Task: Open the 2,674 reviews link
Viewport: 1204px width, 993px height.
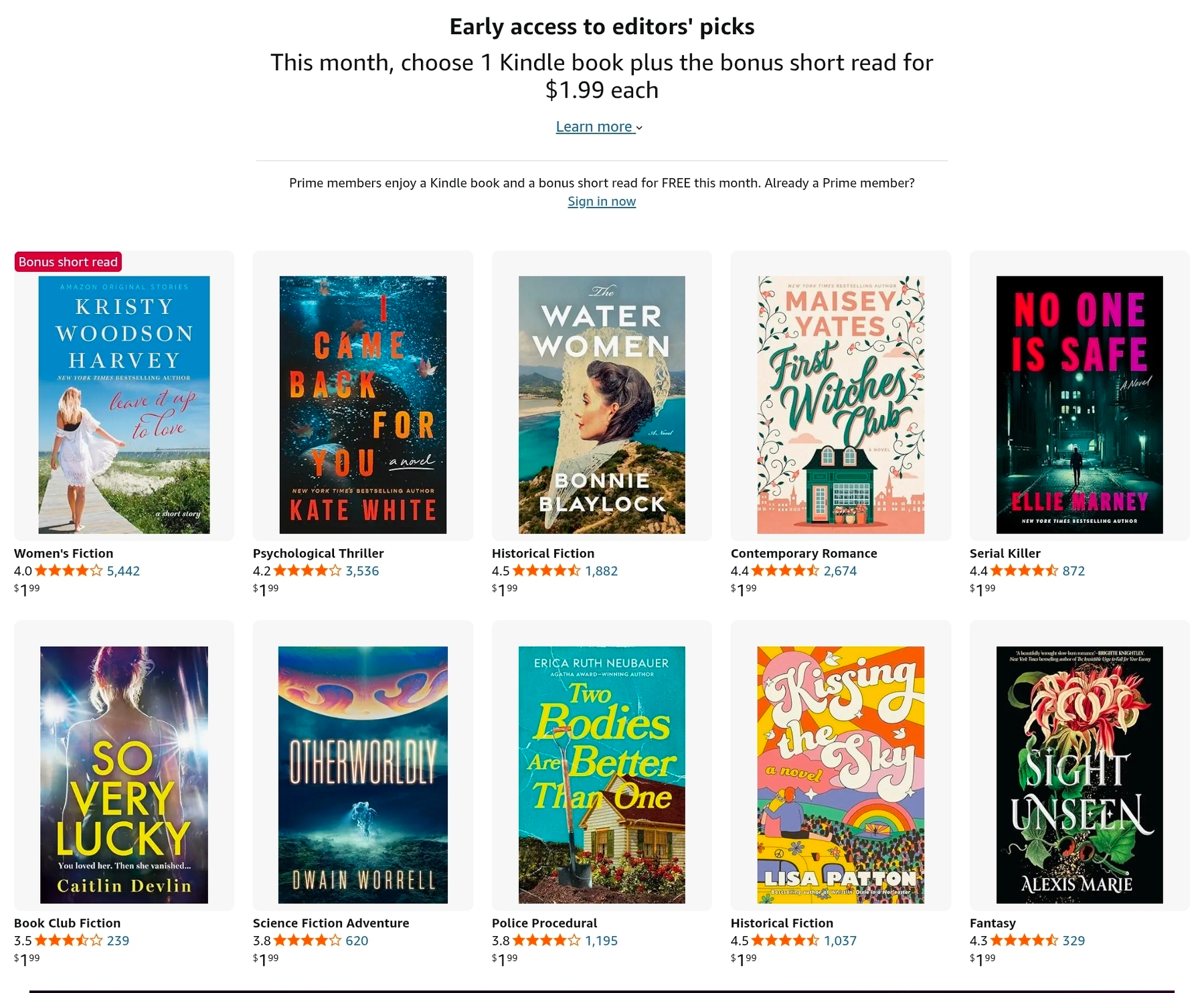Action: 840,571
